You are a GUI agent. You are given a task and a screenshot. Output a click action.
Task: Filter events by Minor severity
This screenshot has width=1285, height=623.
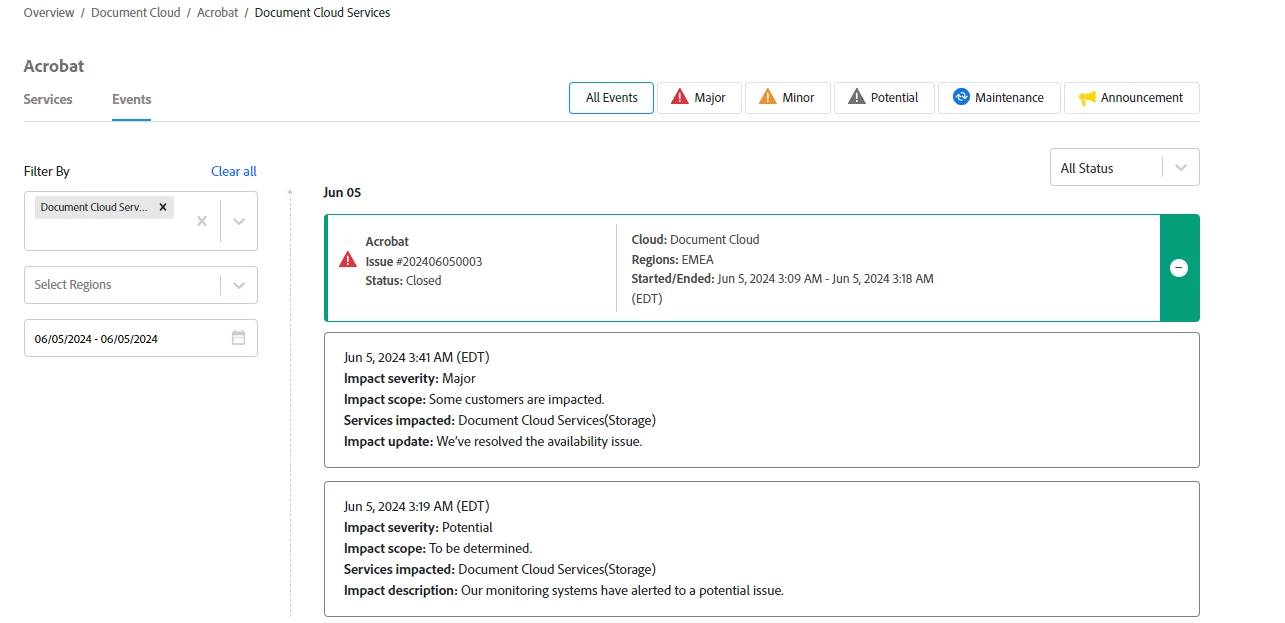point(788,98)
